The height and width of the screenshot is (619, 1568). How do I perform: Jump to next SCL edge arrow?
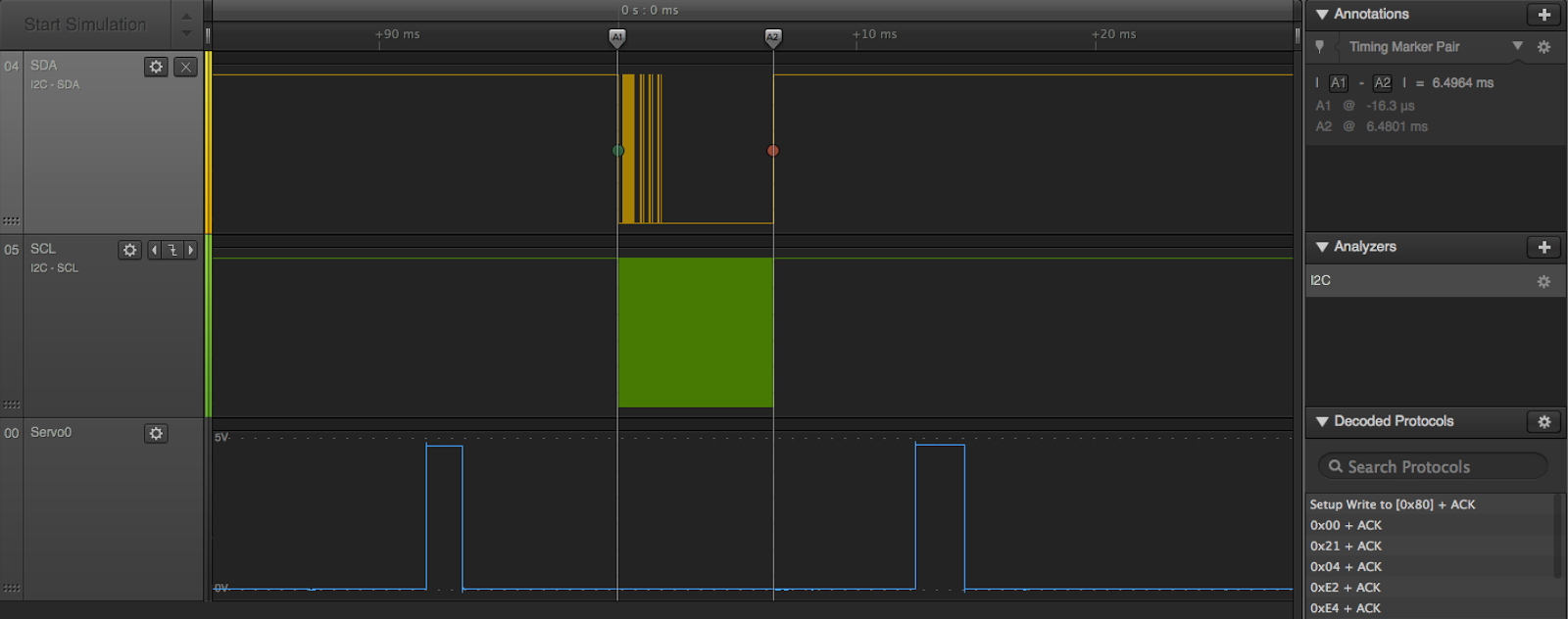pyautogui.click(x=191, y=250)
